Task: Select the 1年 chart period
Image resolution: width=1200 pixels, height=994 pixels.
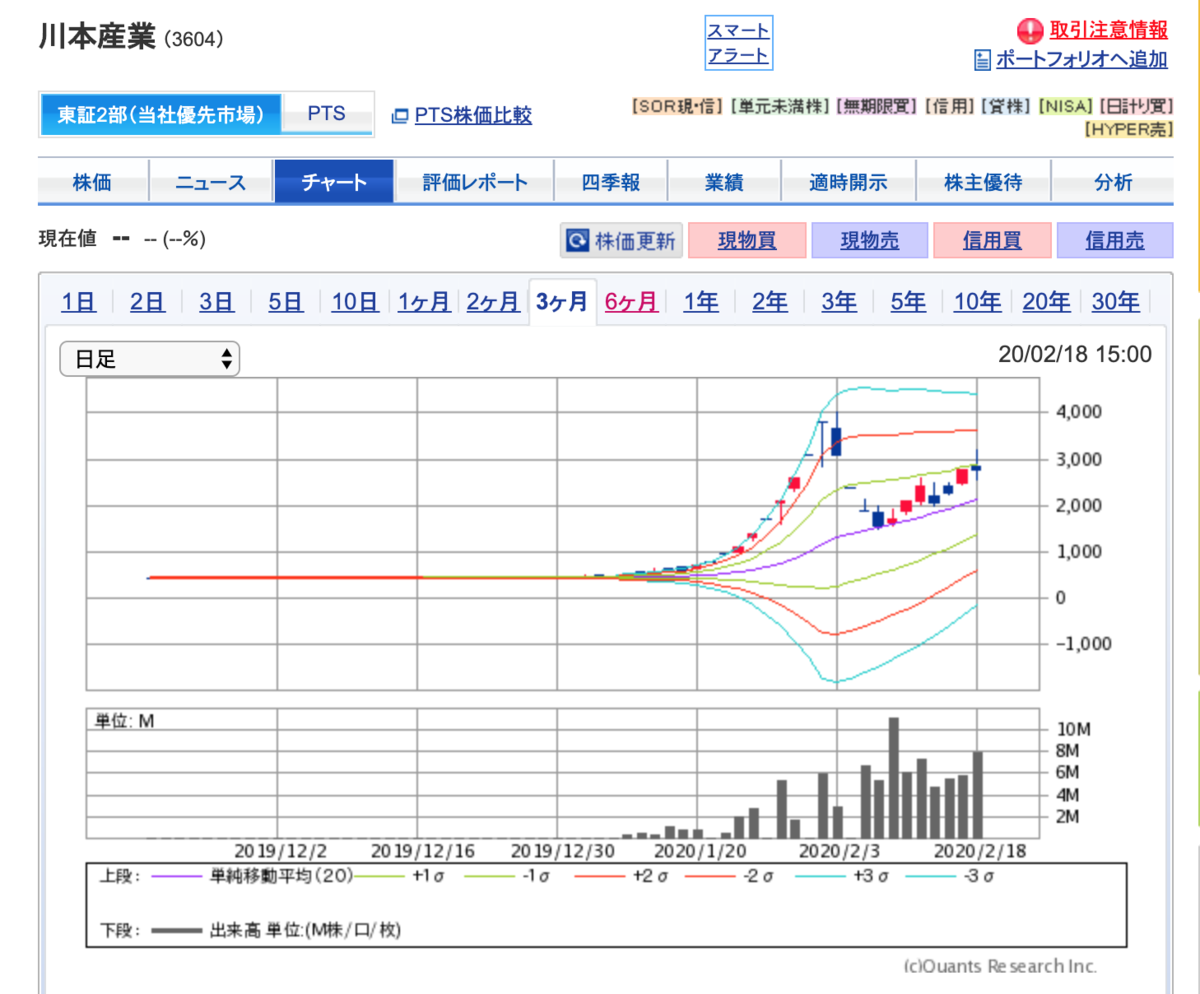Action: pos(701,301)
